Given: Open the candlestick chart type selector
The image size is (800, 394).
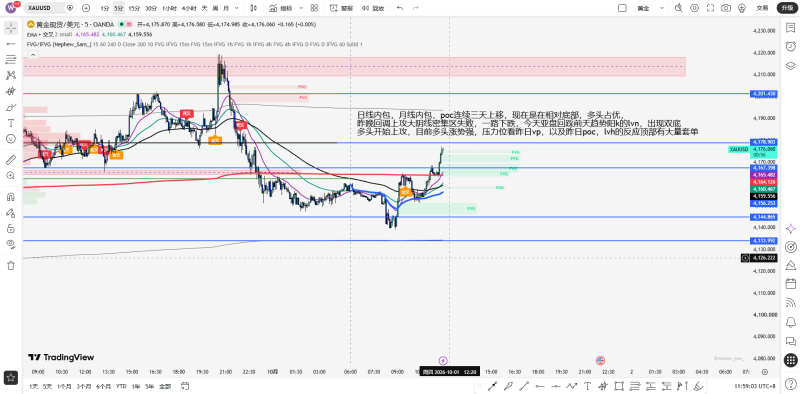Looking at the screenshot, I should pyautogui.click(x=254, y=8).
